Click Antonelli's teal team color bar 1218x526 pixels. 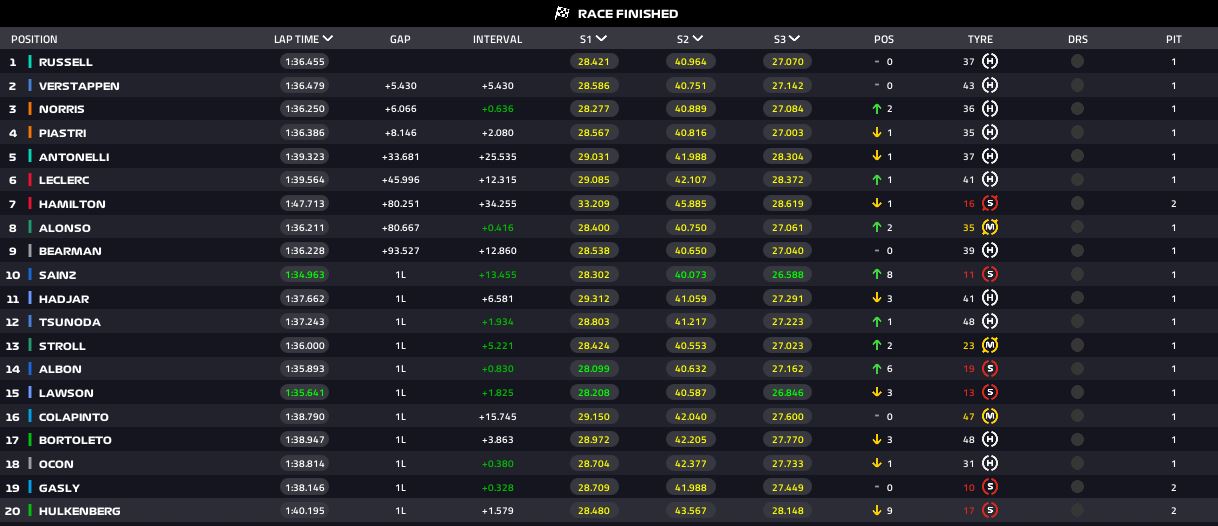point(31,157)
